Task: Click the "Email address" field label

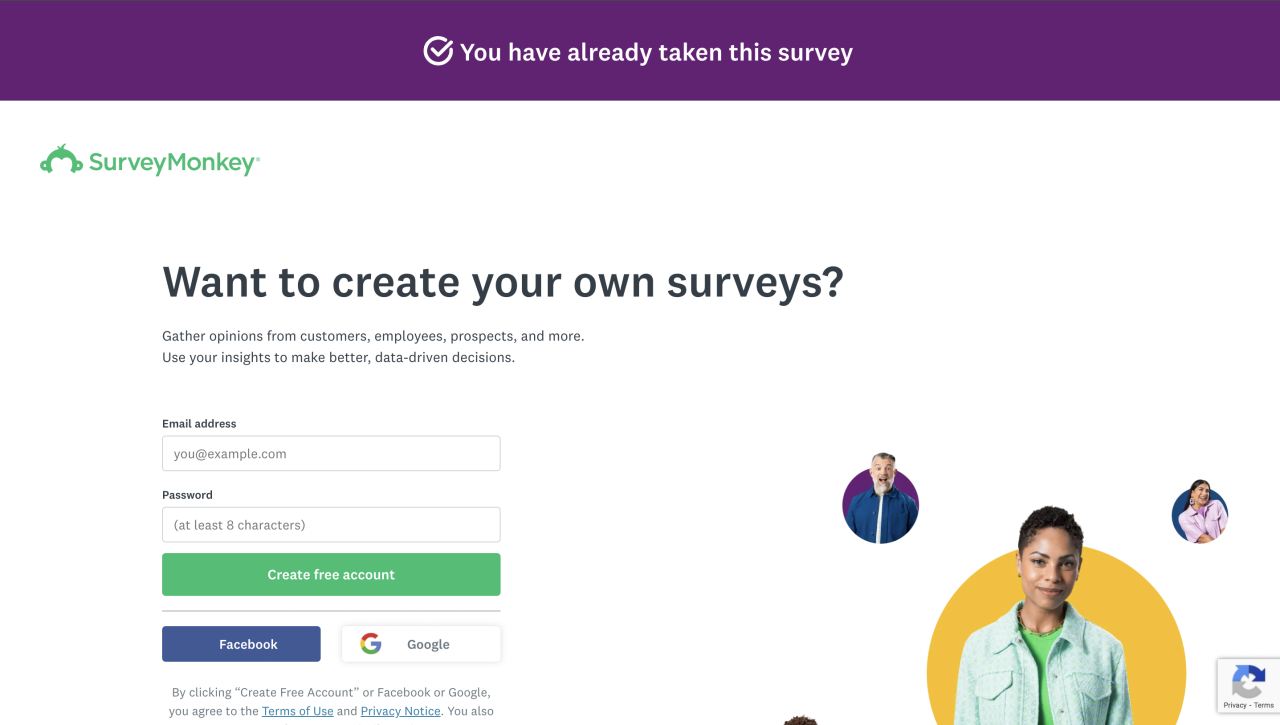Action: click(x=199, y=424)
